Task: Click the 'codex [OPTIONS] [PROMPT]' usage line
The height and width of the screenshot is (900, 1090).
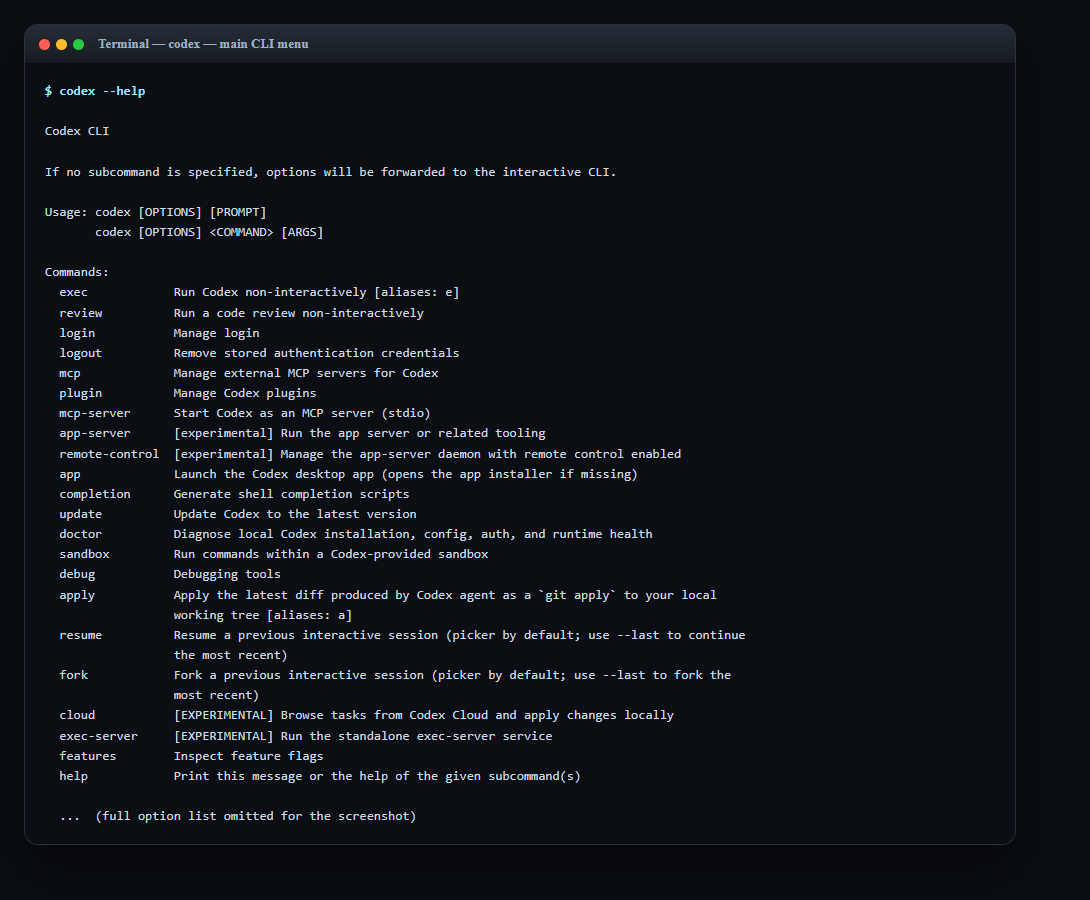Action: click(181, 212)
